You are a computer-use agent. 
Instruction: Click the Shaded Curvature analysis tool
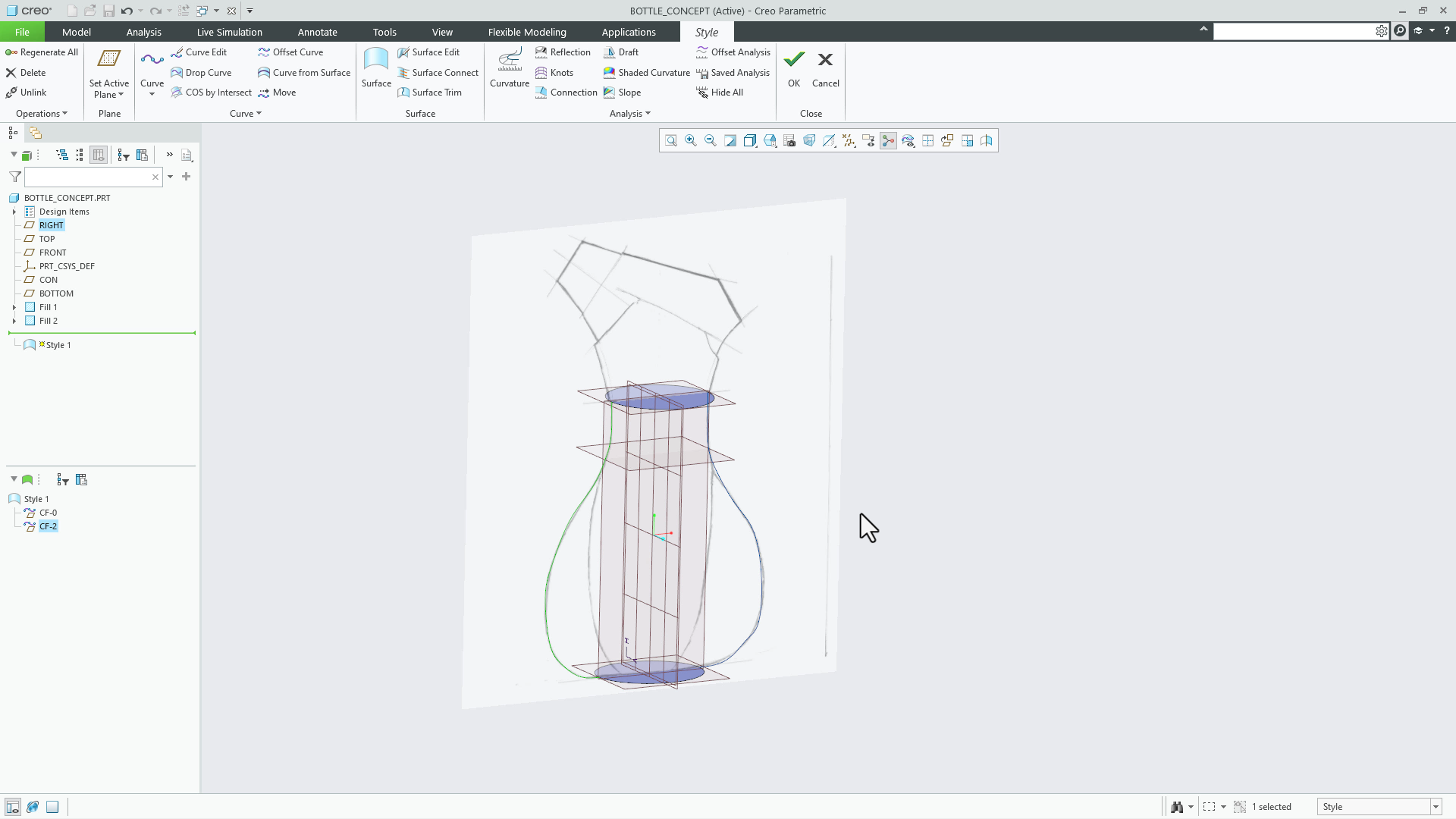pyautogui.click(x=647, y=73)
